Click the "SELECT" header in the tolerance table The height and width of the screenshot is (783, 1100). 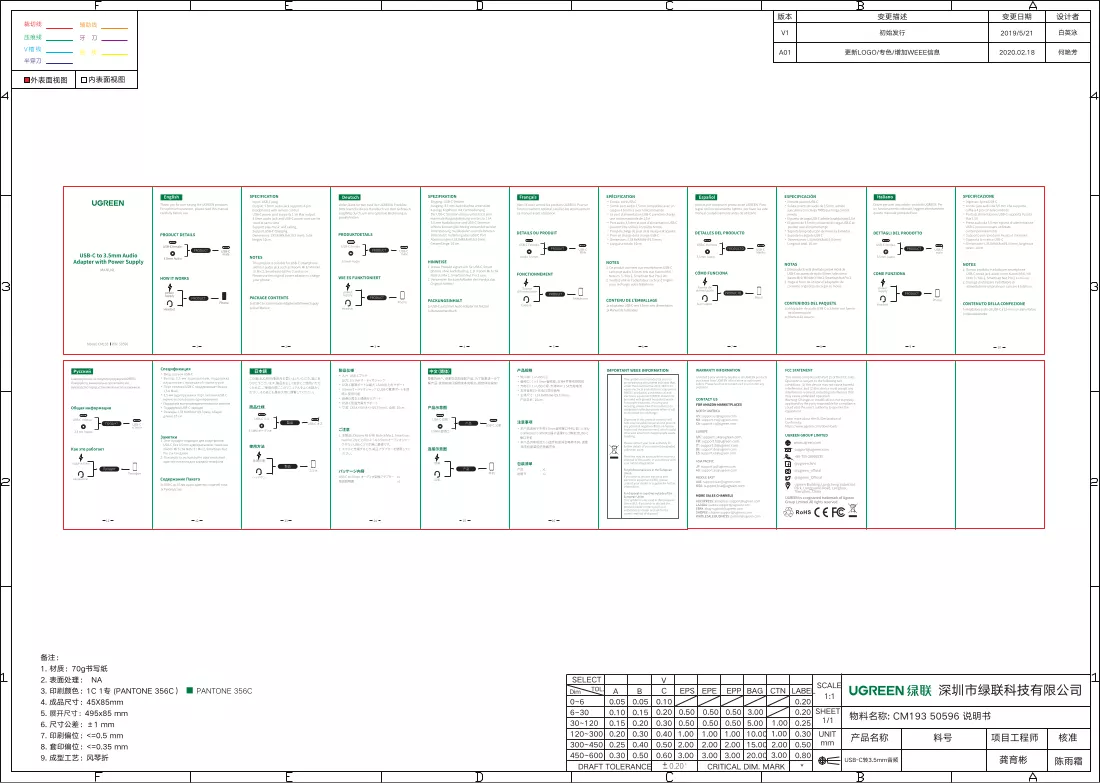pos(586,679)
